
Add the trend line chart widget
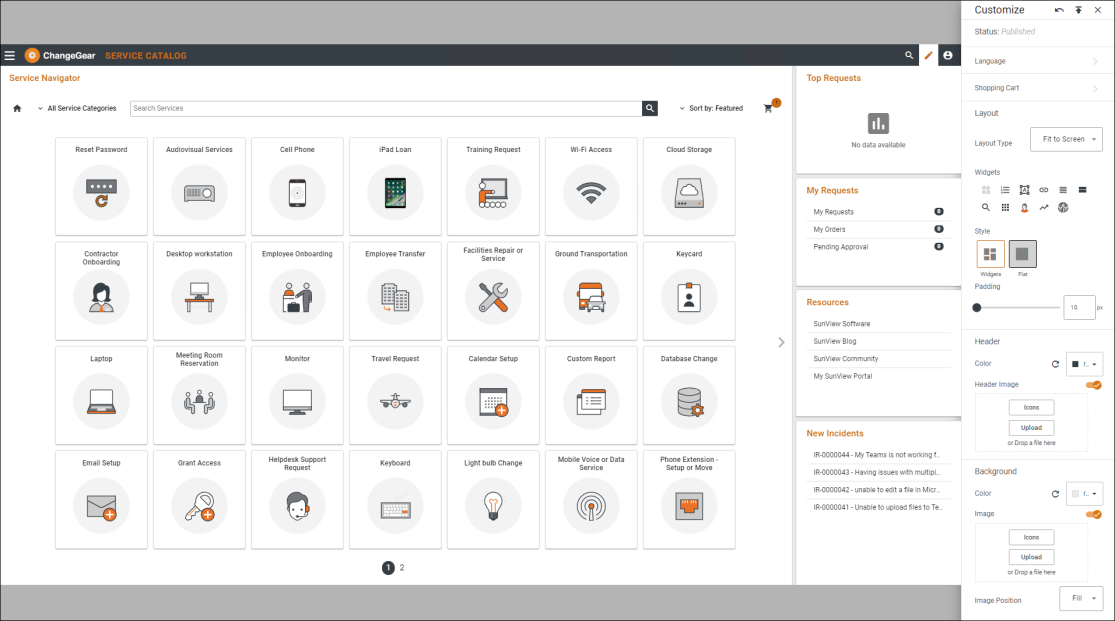[1043, 208]
